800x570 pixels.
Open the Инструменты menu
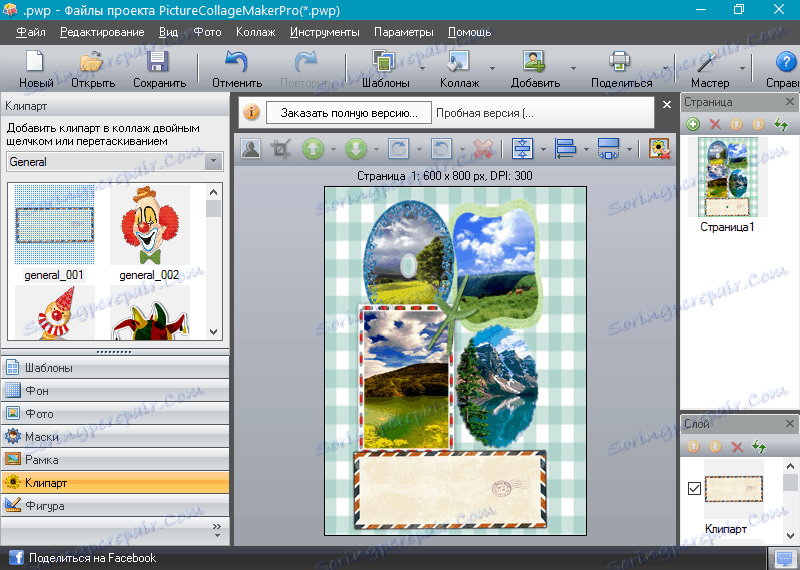click(x=324, y=32)
